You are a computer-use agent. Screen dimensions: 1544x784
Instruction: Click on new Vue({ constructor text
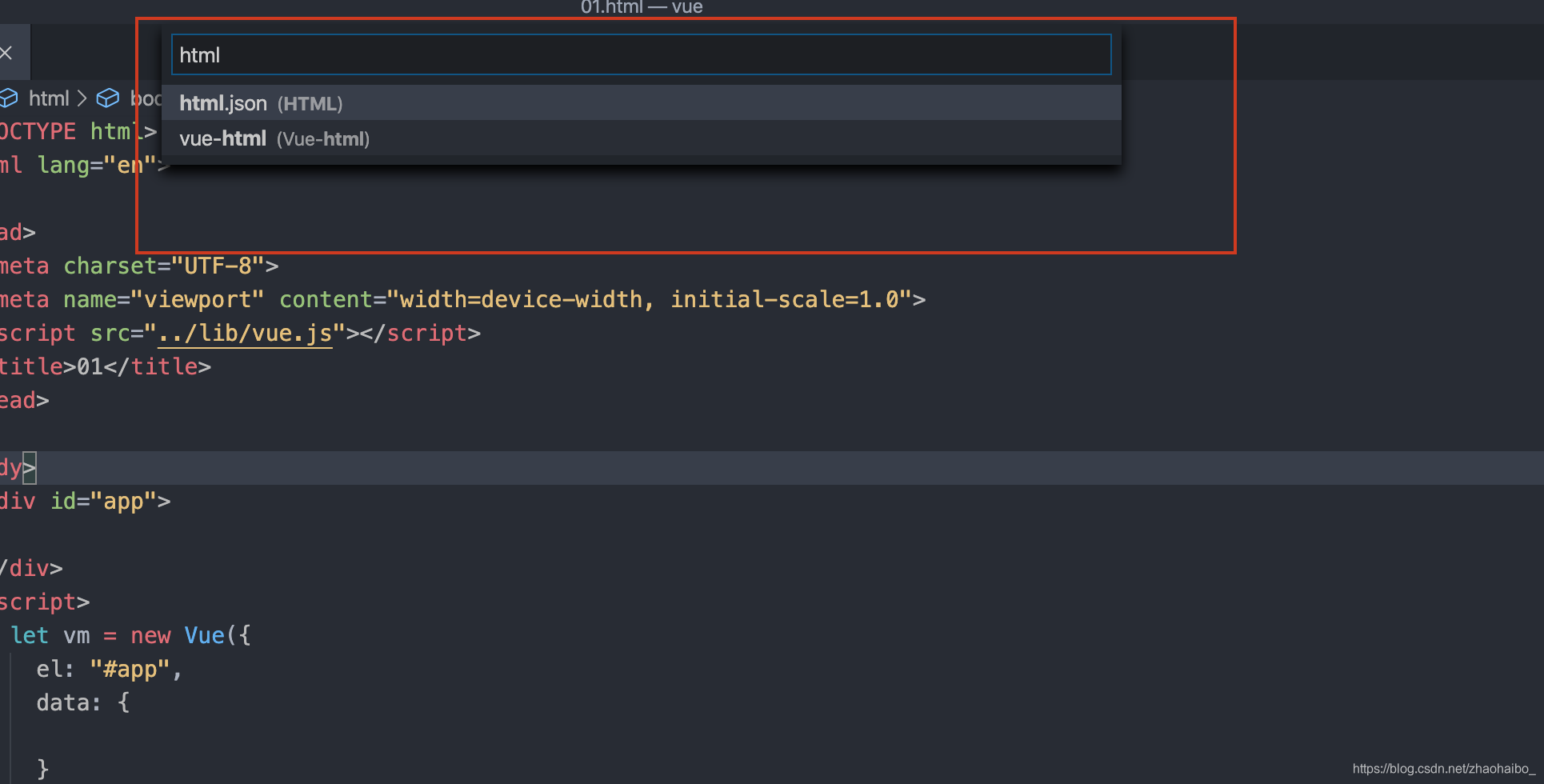pyautogui.click(x=190, y=635)
